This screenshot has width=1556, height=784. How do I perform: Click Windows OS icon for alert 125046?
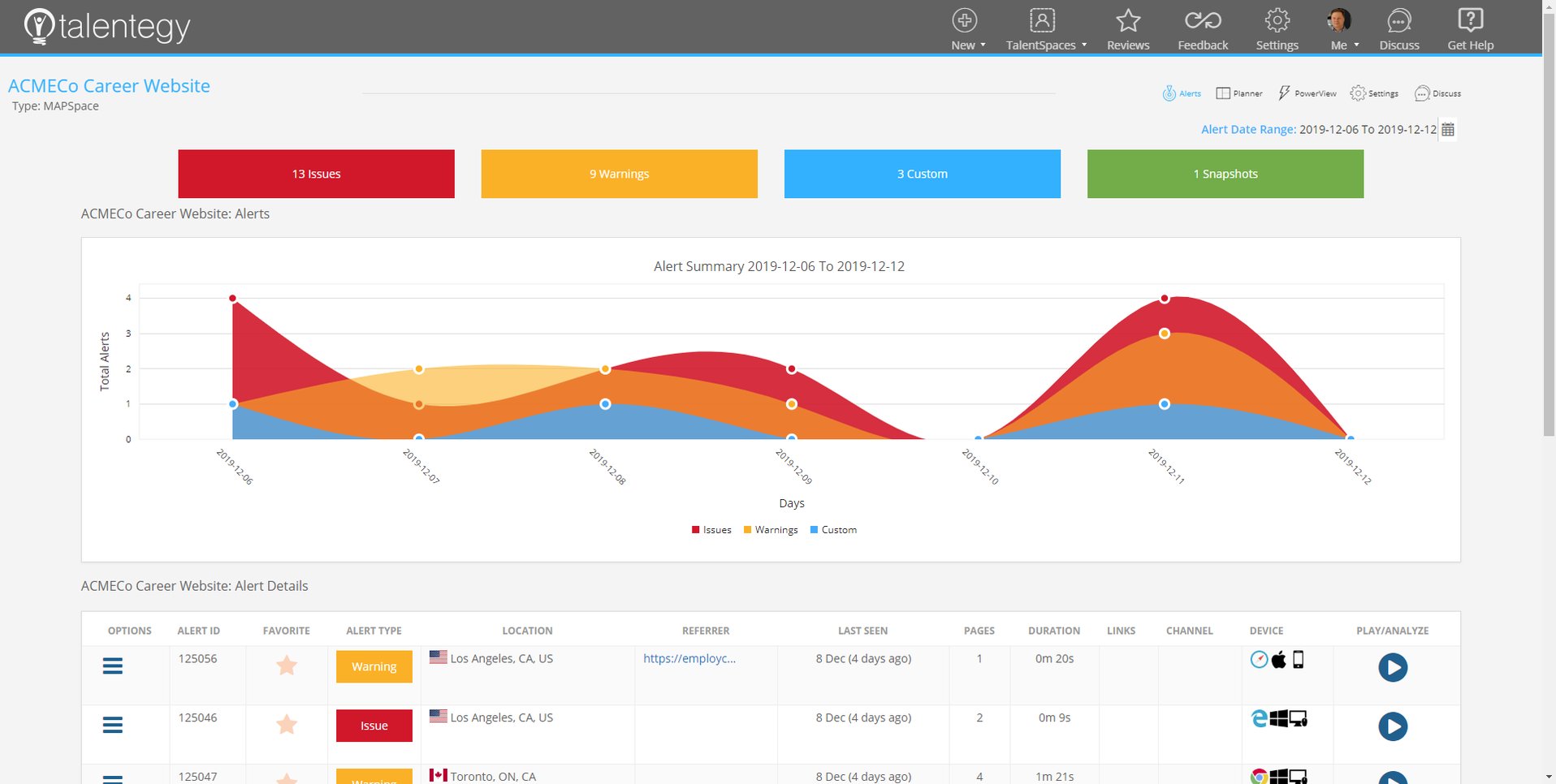click(1279, 718)
